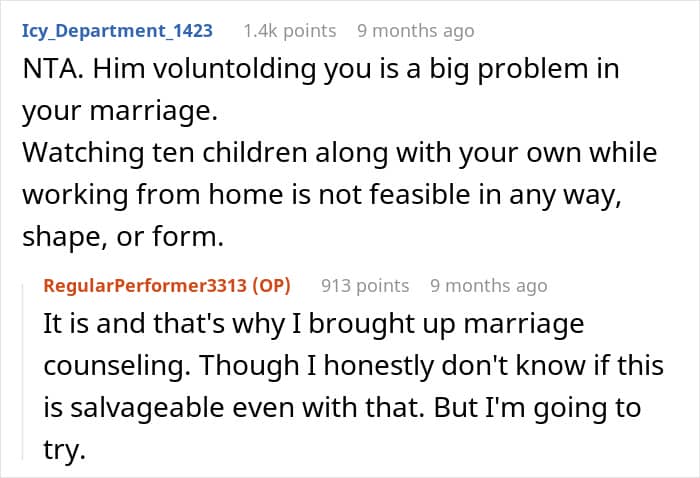The width and height of the screenshot is (700, 478).
Task: Click the reply's 9 months ago timestamp
Action: pos(488,285)
